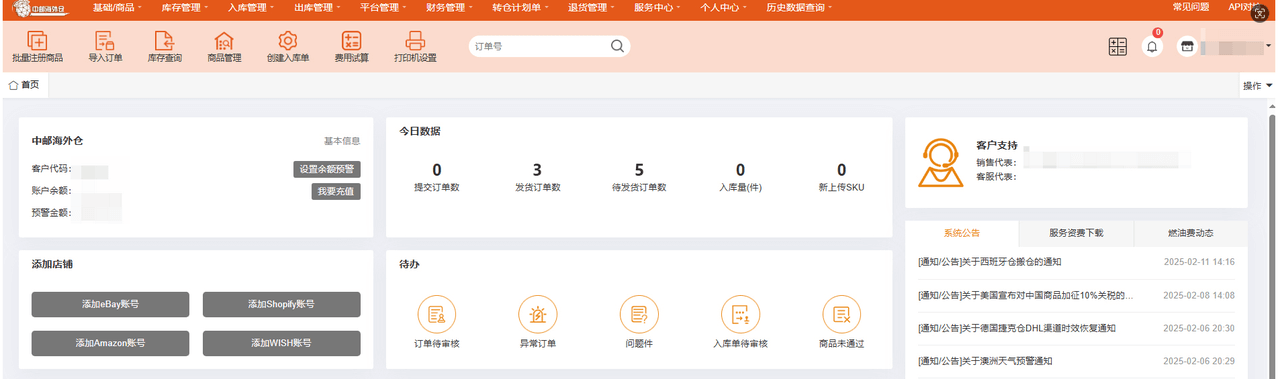The image size is (1280, 379).
Task: Click the 新上传SKU value 0
Action: [841, 170]
